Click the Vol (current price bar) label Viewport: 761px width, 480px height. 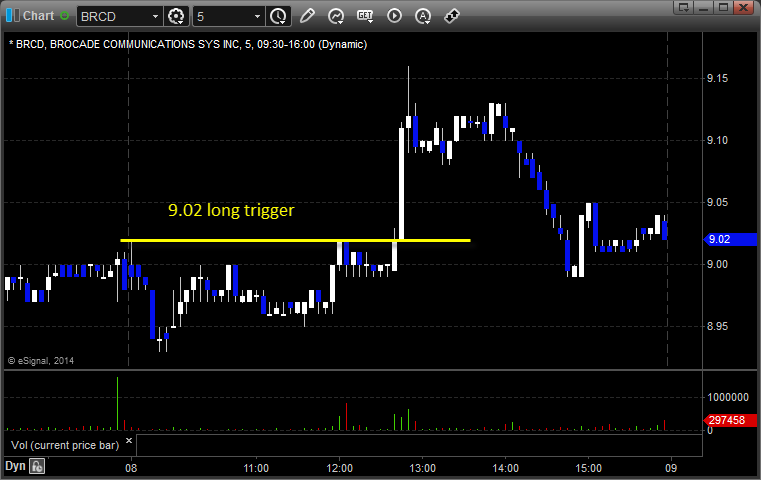coord(65,445)
